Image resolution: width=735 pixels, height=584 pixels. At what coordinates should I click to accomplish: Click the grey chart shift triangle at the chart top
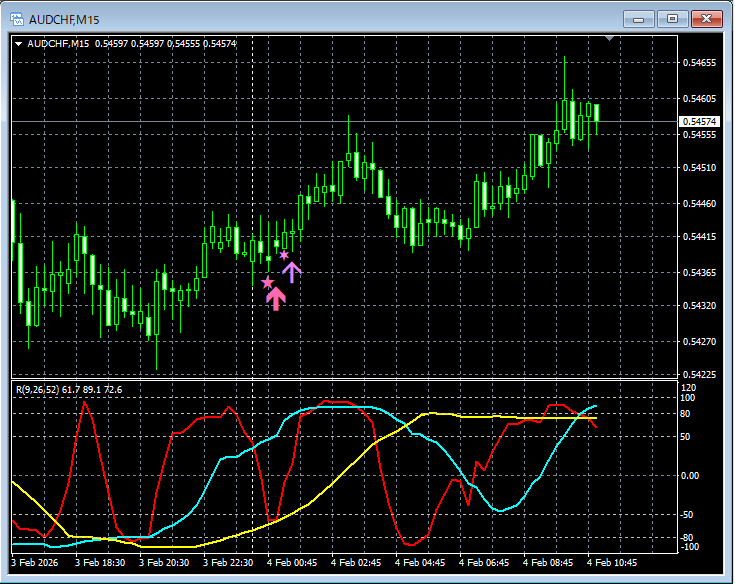coord(609,38)
